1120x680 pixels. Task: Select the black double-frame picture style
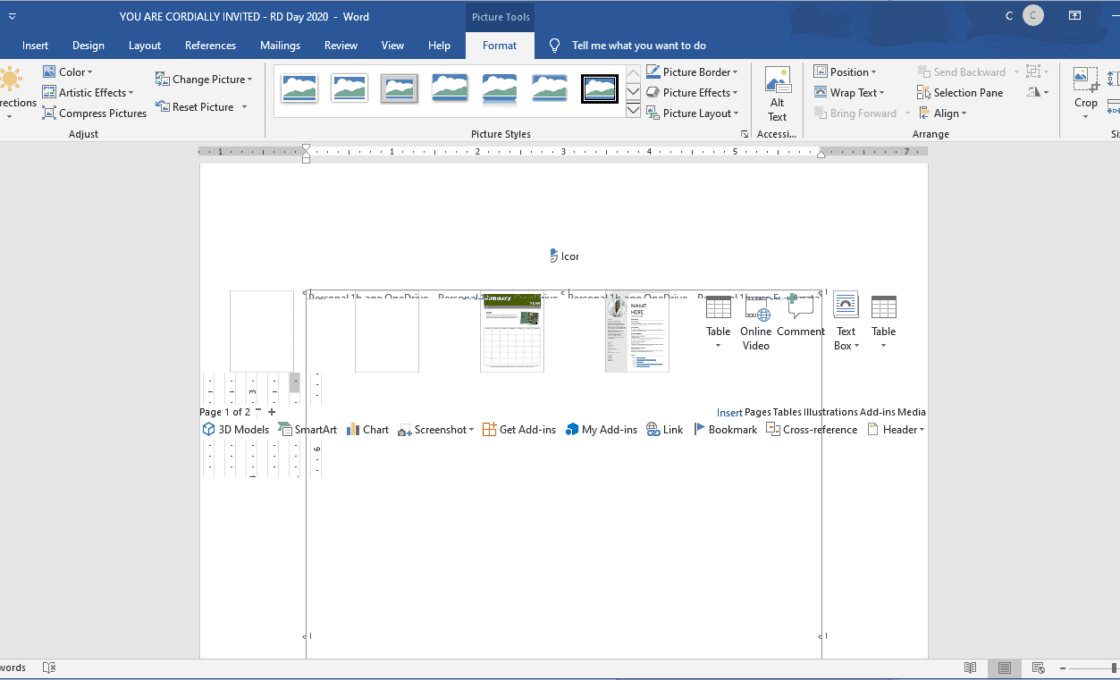coord(599,89)
